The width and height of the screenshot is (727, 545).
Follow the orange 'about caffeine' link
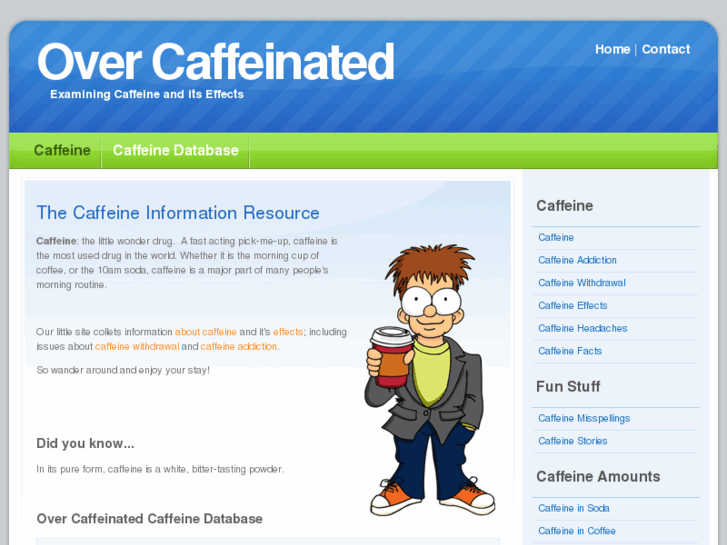pyautogui.click(x=205, y=332)
